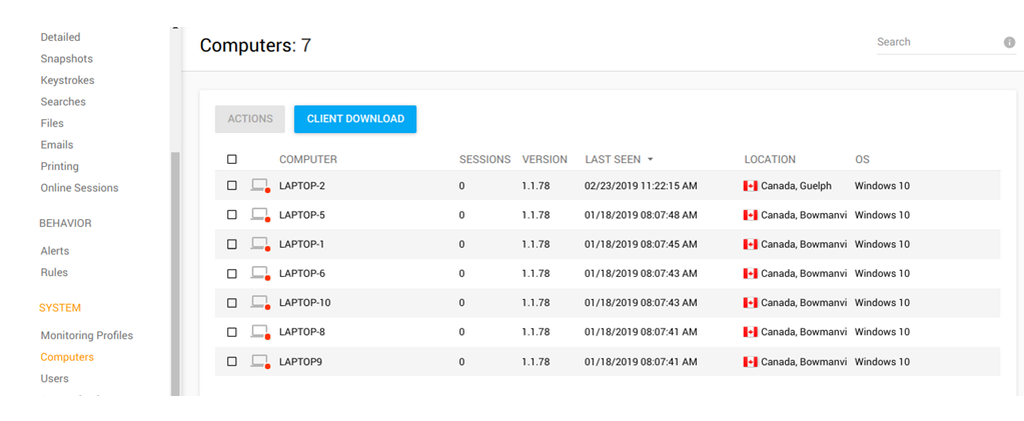Click the laptop icon beside LAPTOP-5
Screen dimensions: 1024x421
(260, 215)
